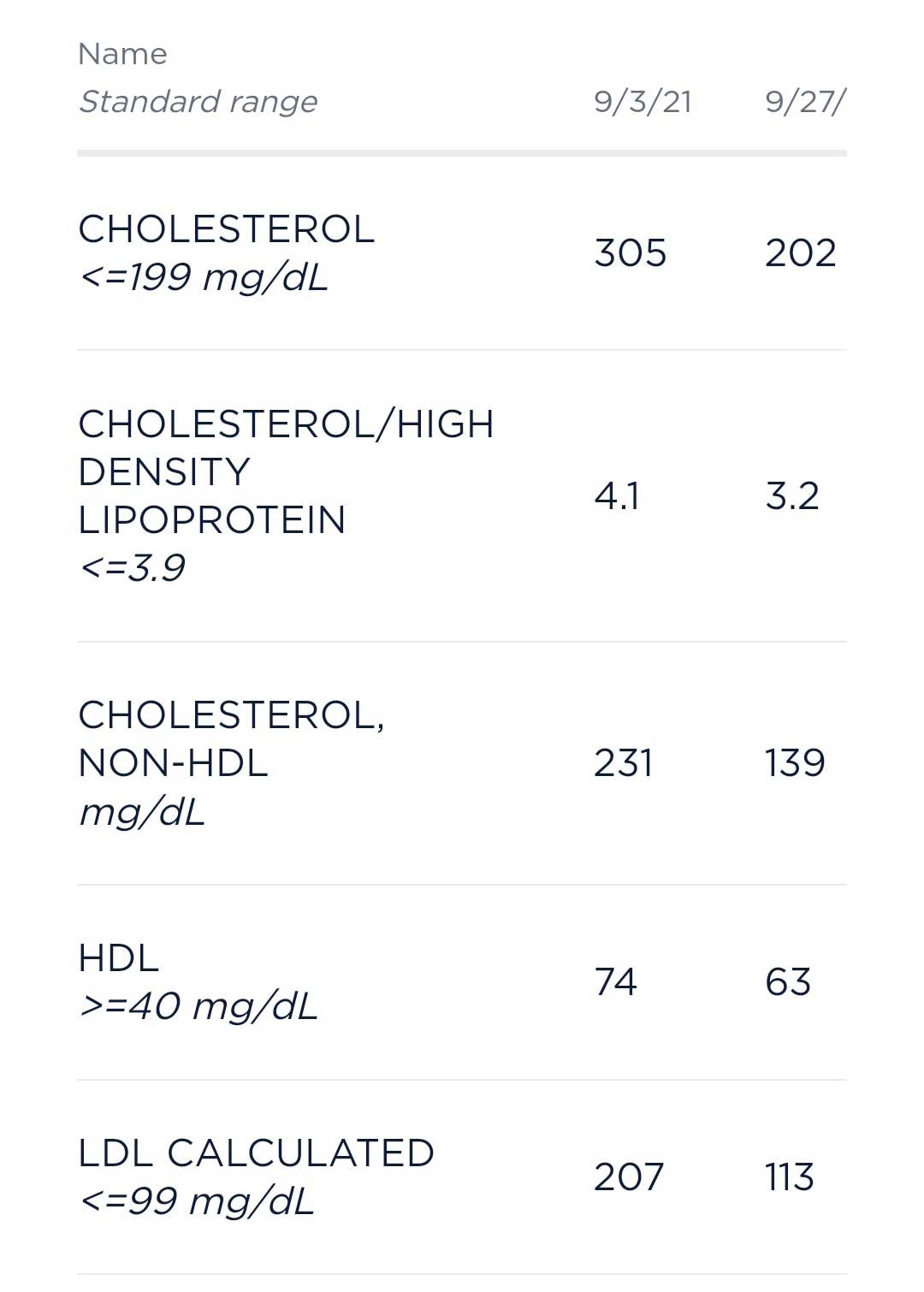Tap the 207 LDL value
This screenshot has height=1292, width=924.
tap(629, 1176)
